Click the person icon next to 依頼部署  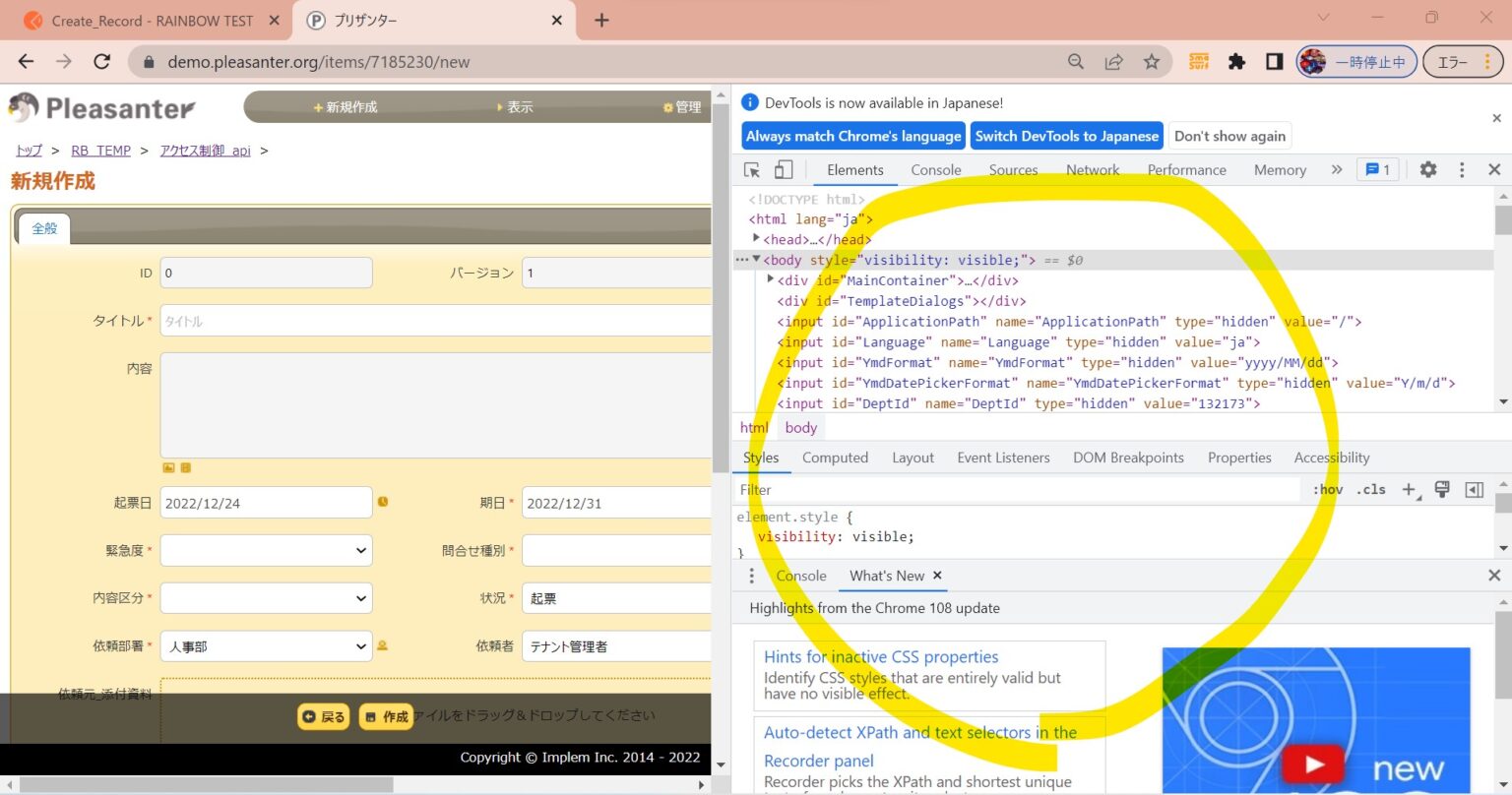point(383,646)
